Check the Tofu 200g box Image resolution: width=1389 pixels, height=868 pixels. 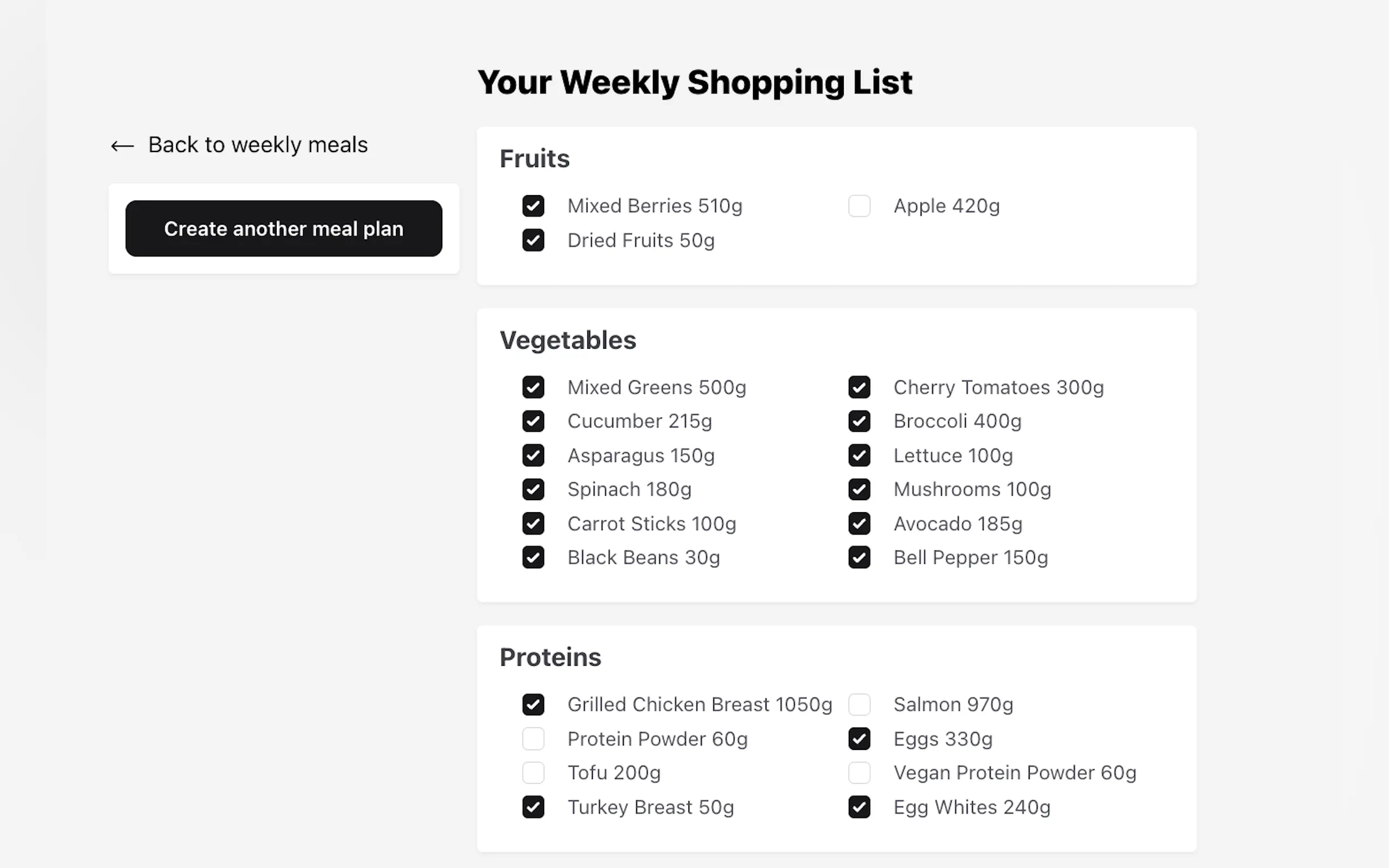[533, 773]
